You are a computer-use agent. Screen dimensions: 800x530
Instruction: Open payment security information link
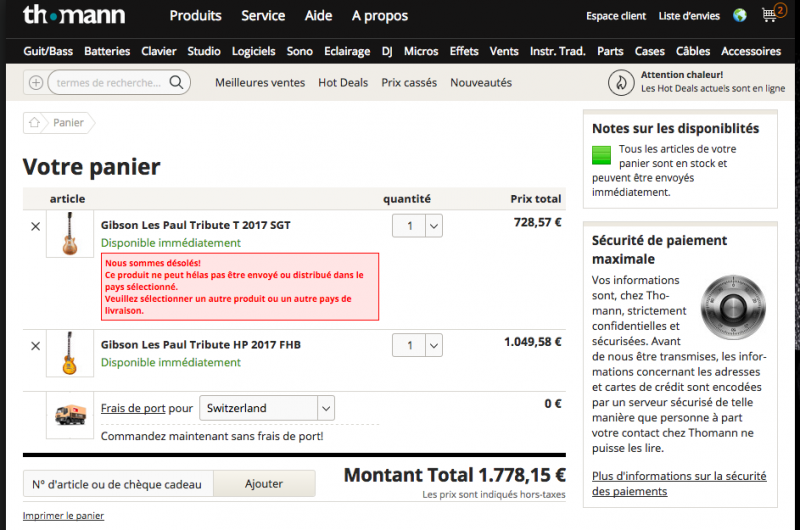coord(678,483)
